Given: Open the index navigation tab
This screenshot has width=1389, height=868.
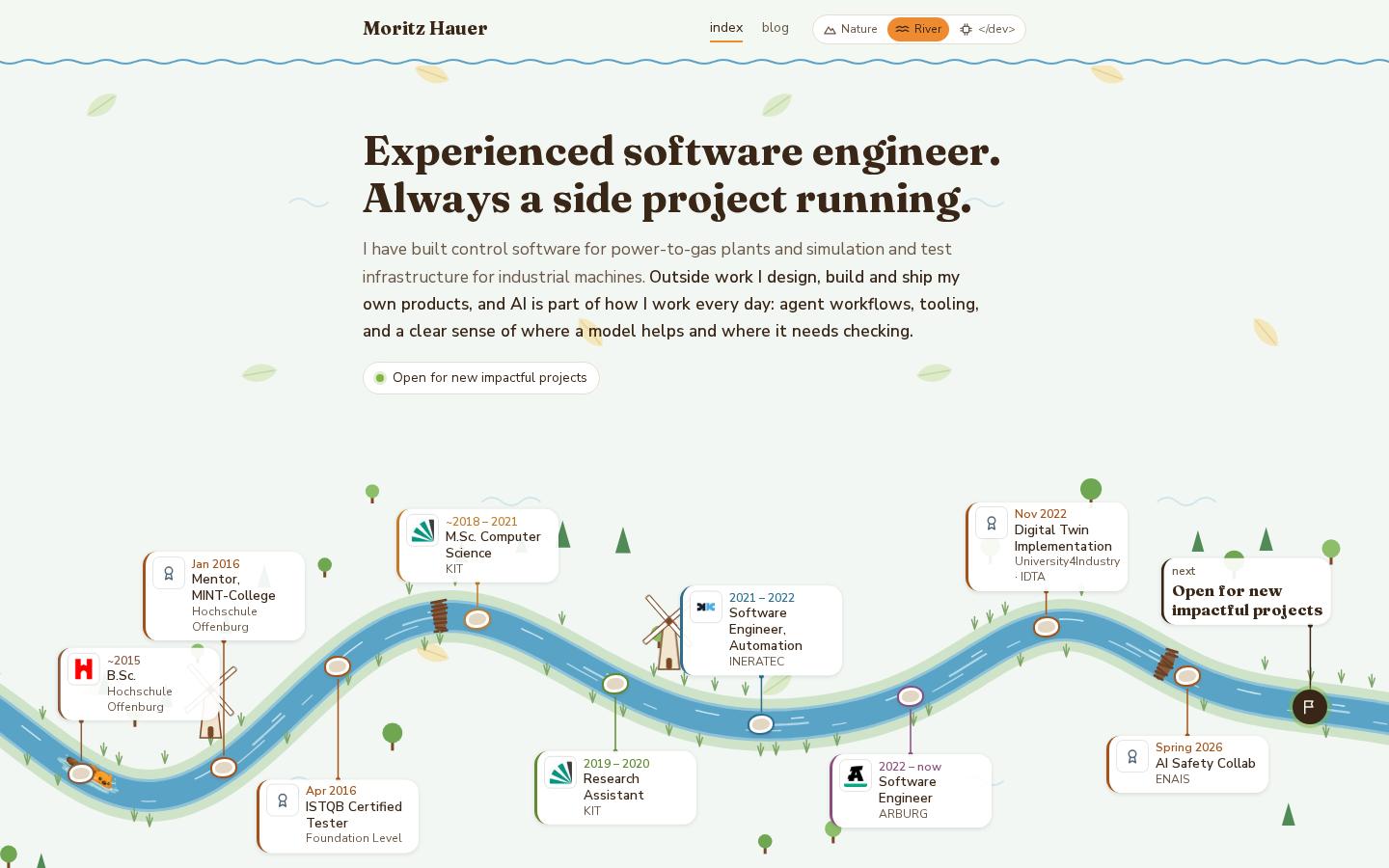Looking at the screenshot, I should click(726, 28).
